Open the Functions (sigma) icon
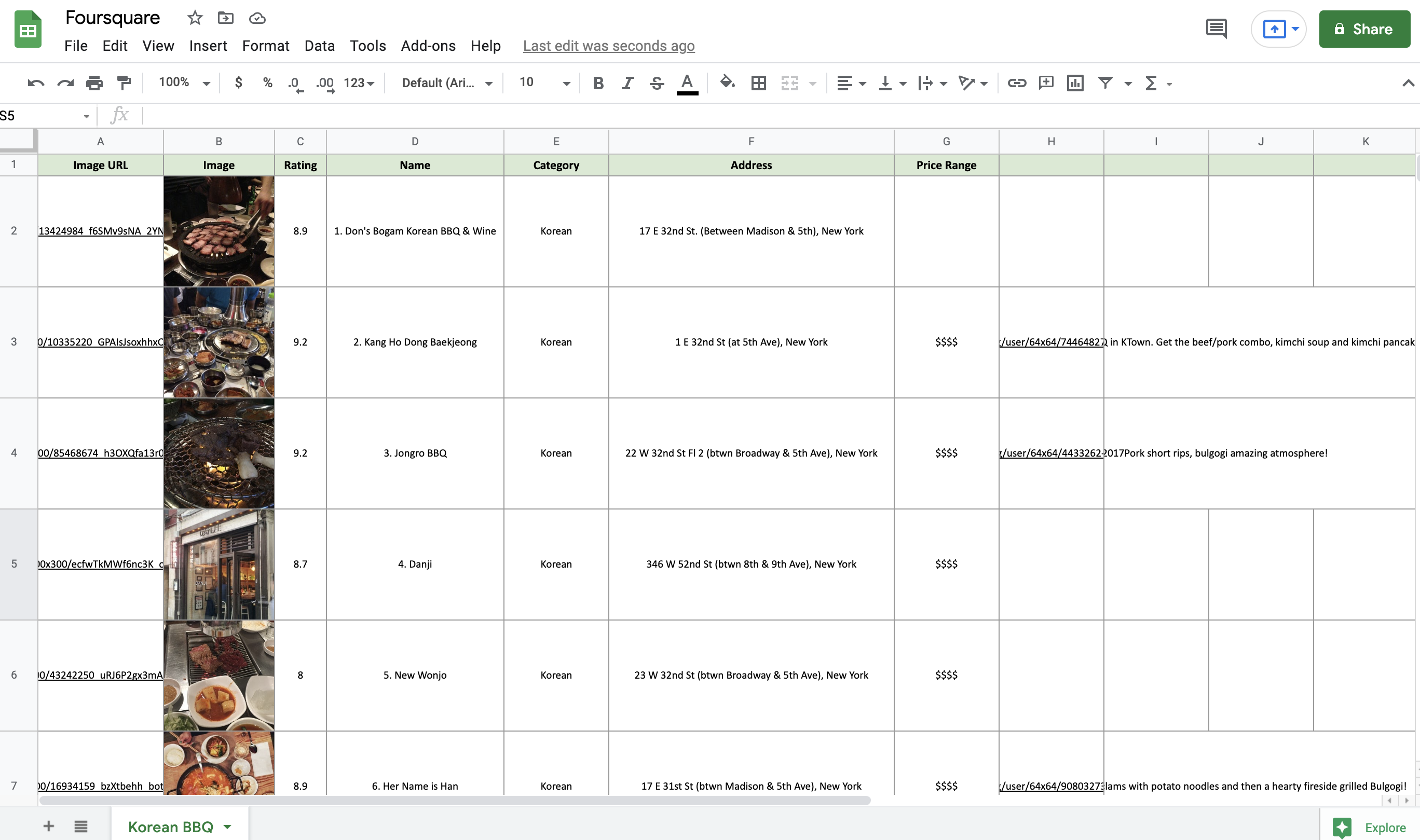The image size is (1420, 840). [1152, 82]
